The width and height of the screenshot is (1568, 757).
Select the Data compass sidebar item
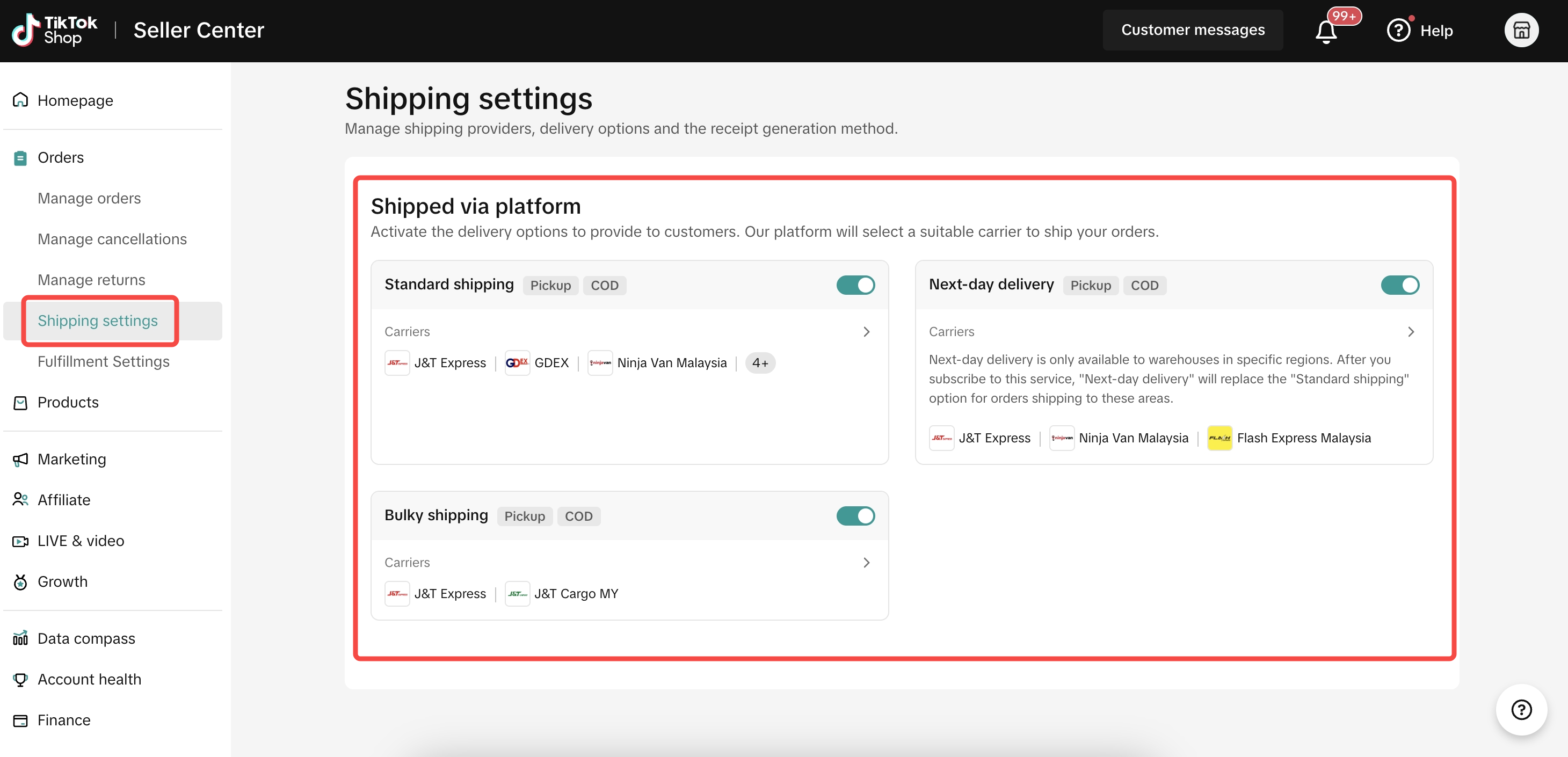86,638
